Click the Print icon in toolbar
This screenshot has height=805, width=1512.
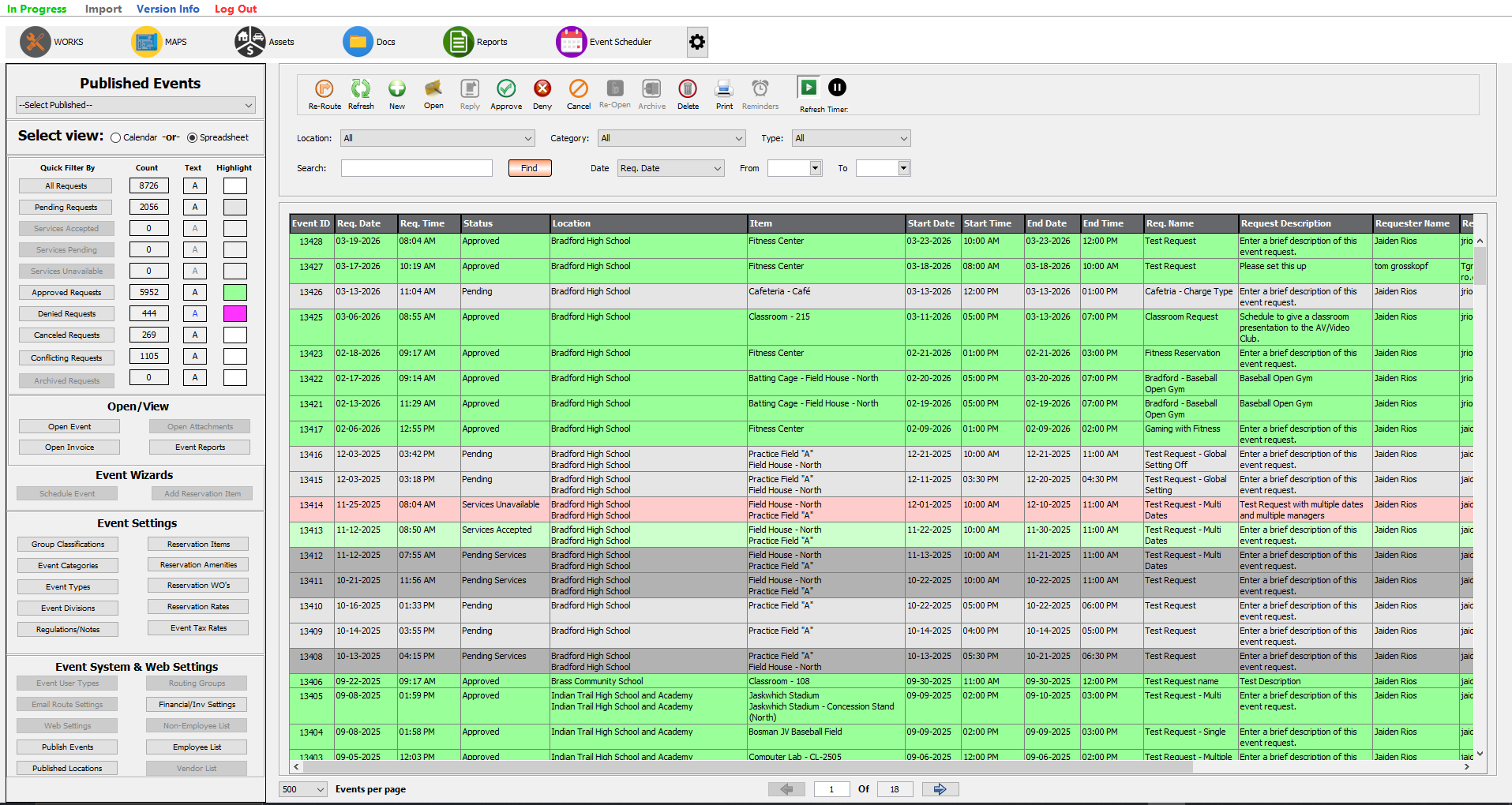click(x=724, y=88)
